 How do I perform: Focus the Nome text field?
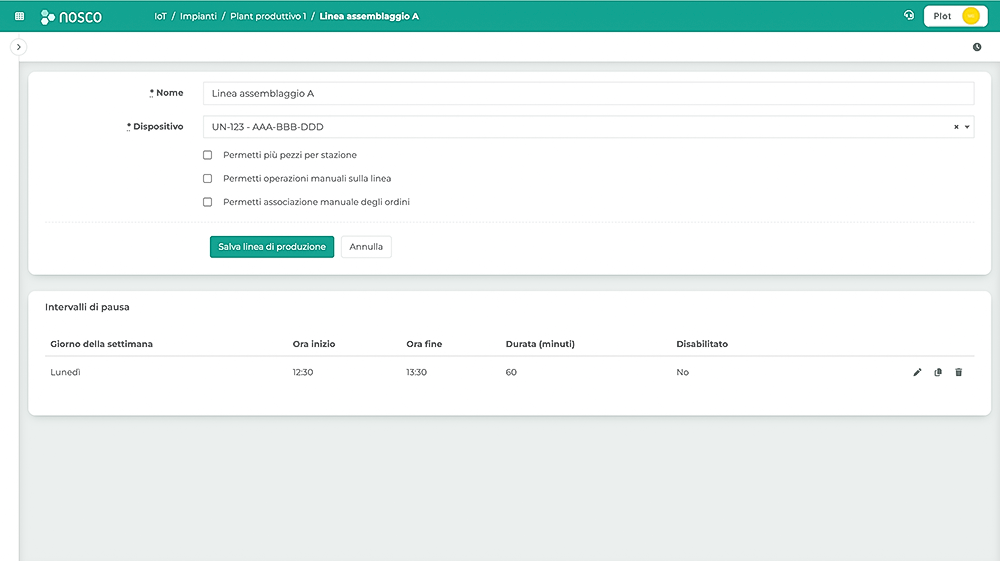click(x=587, y=93)
